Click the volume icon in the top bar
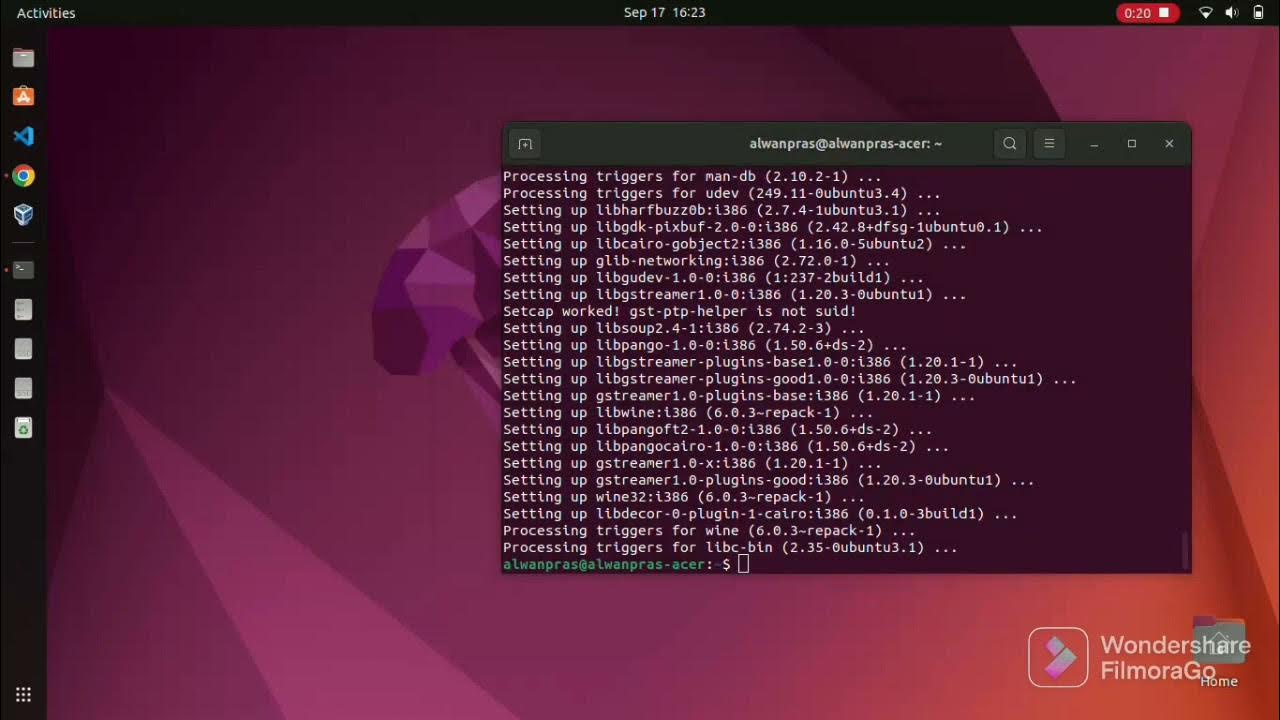 (1232, 13)
